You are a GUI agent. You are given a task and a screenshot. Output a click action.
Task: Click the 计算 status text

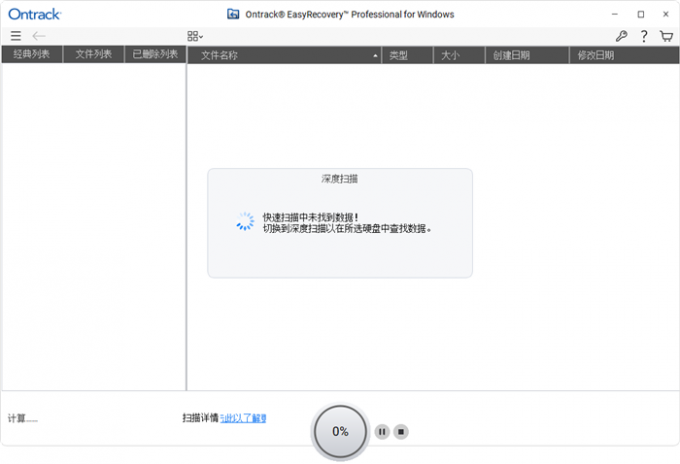pyautogui.click(x=23, y=418)
